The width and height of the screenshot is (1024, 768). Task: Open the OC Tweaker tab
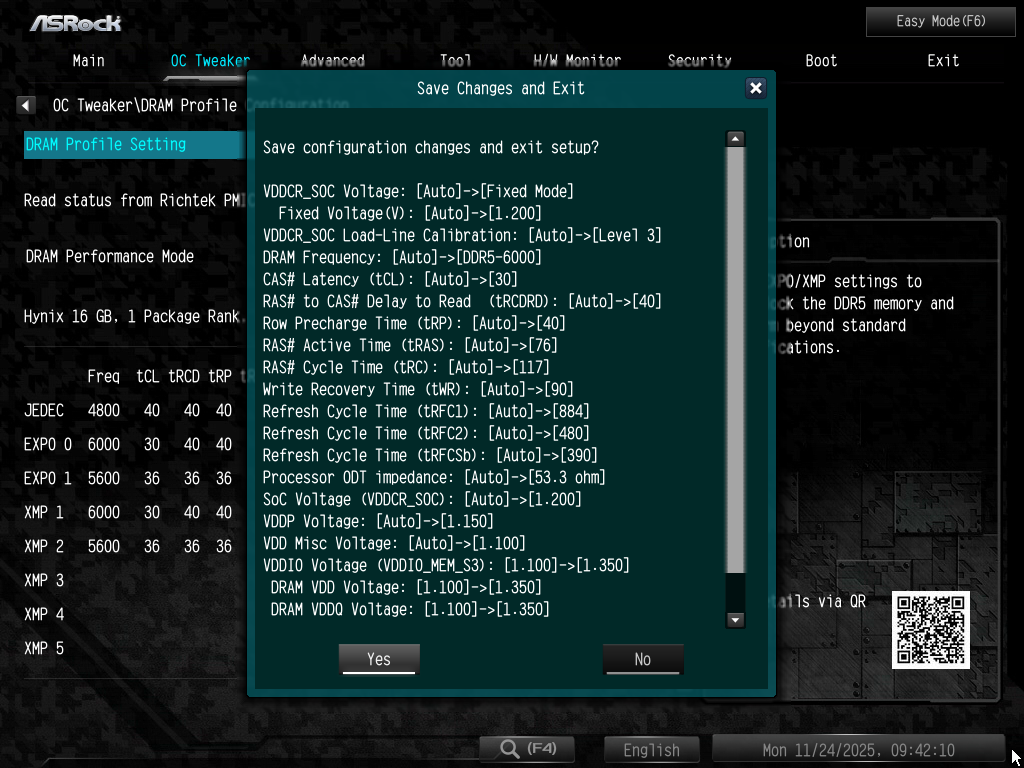[210, 61]
